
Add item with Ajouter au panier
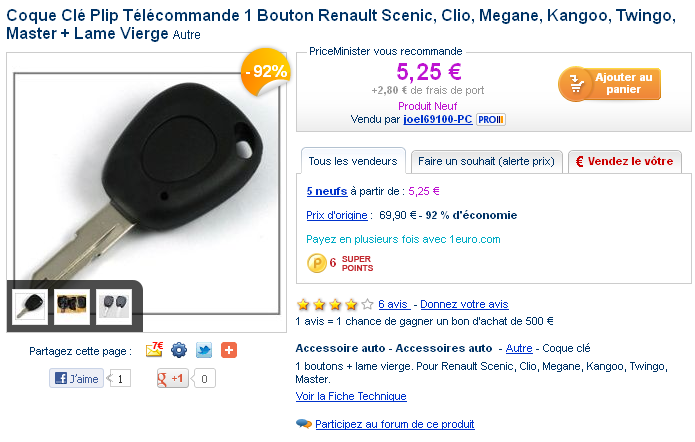coord(610,84)
